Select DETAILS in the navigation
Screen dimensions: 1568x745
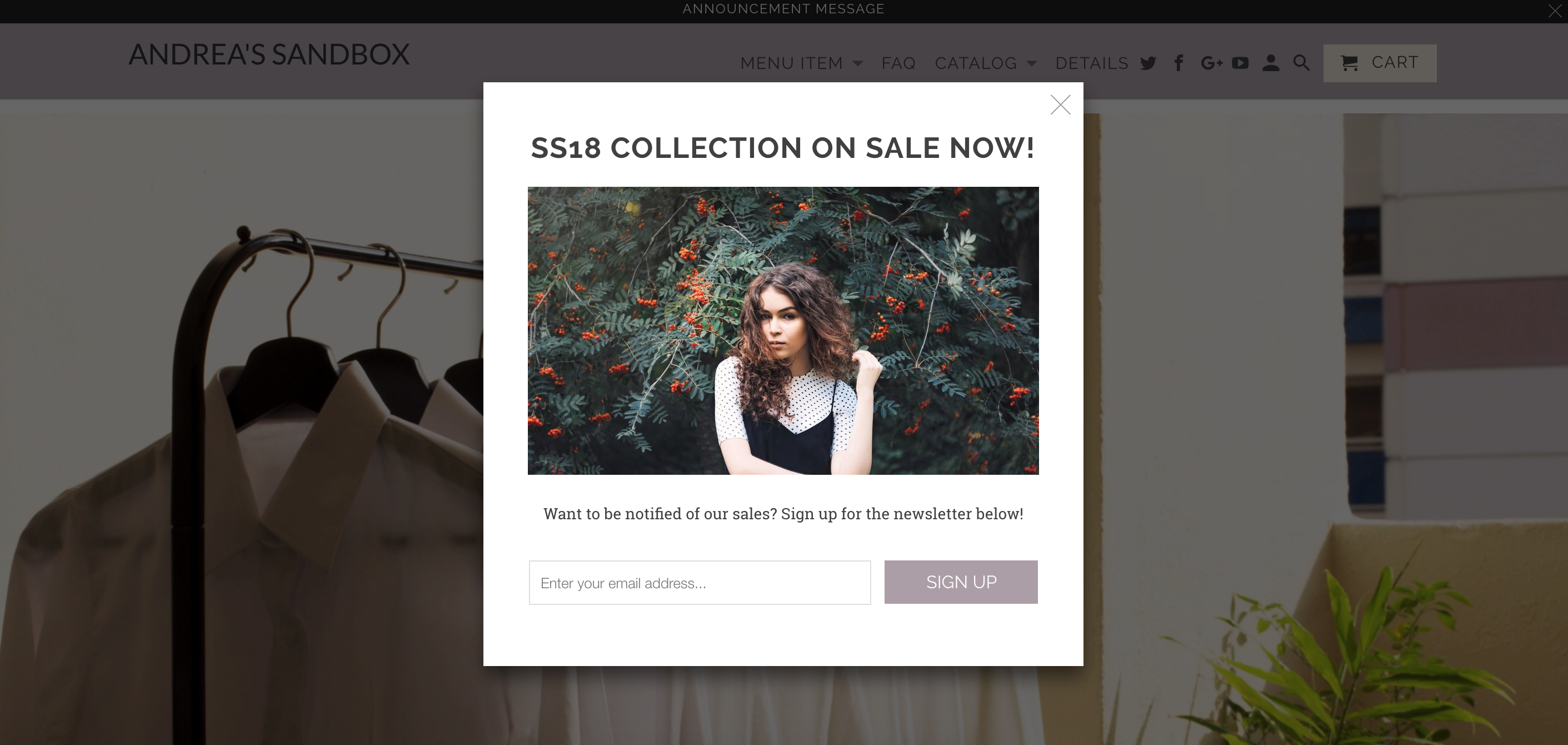1091,63
